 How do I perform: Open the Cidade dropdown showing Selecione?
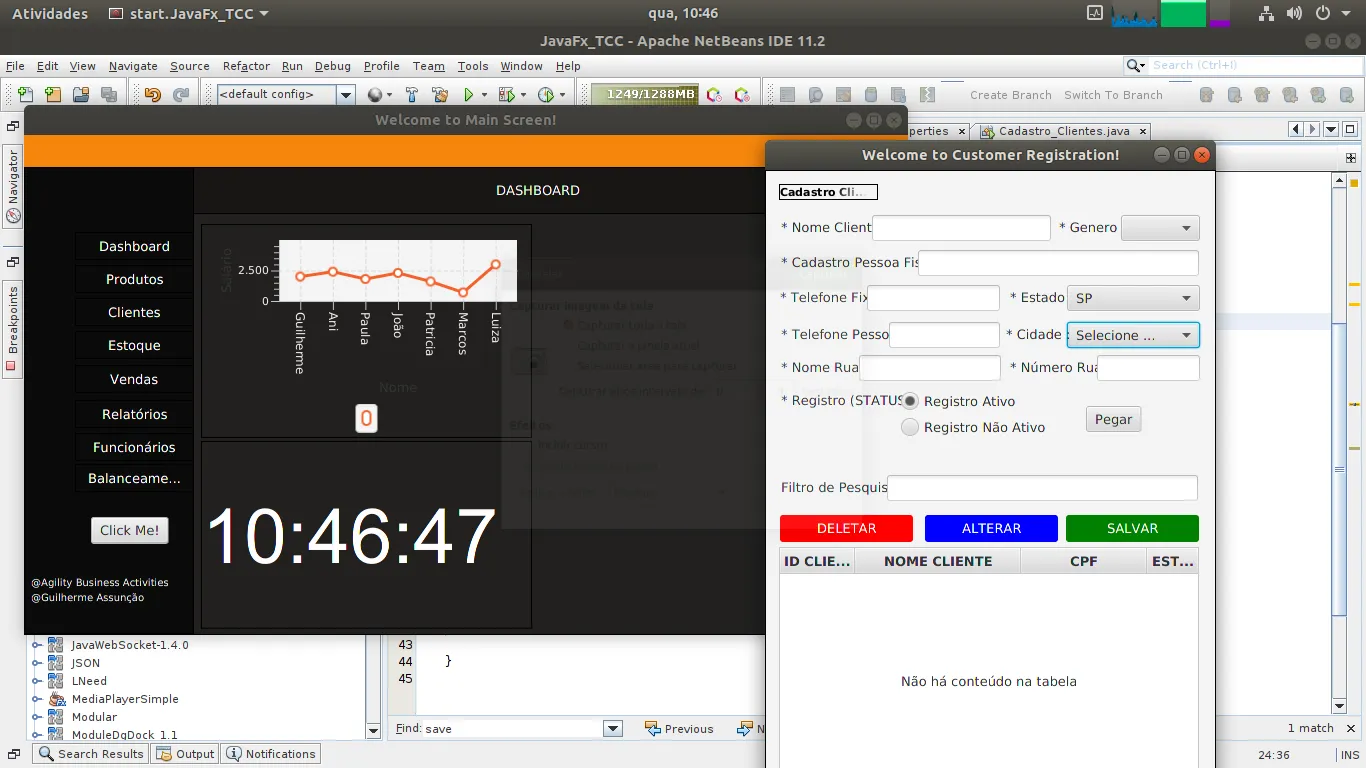tap(1133, 335)
